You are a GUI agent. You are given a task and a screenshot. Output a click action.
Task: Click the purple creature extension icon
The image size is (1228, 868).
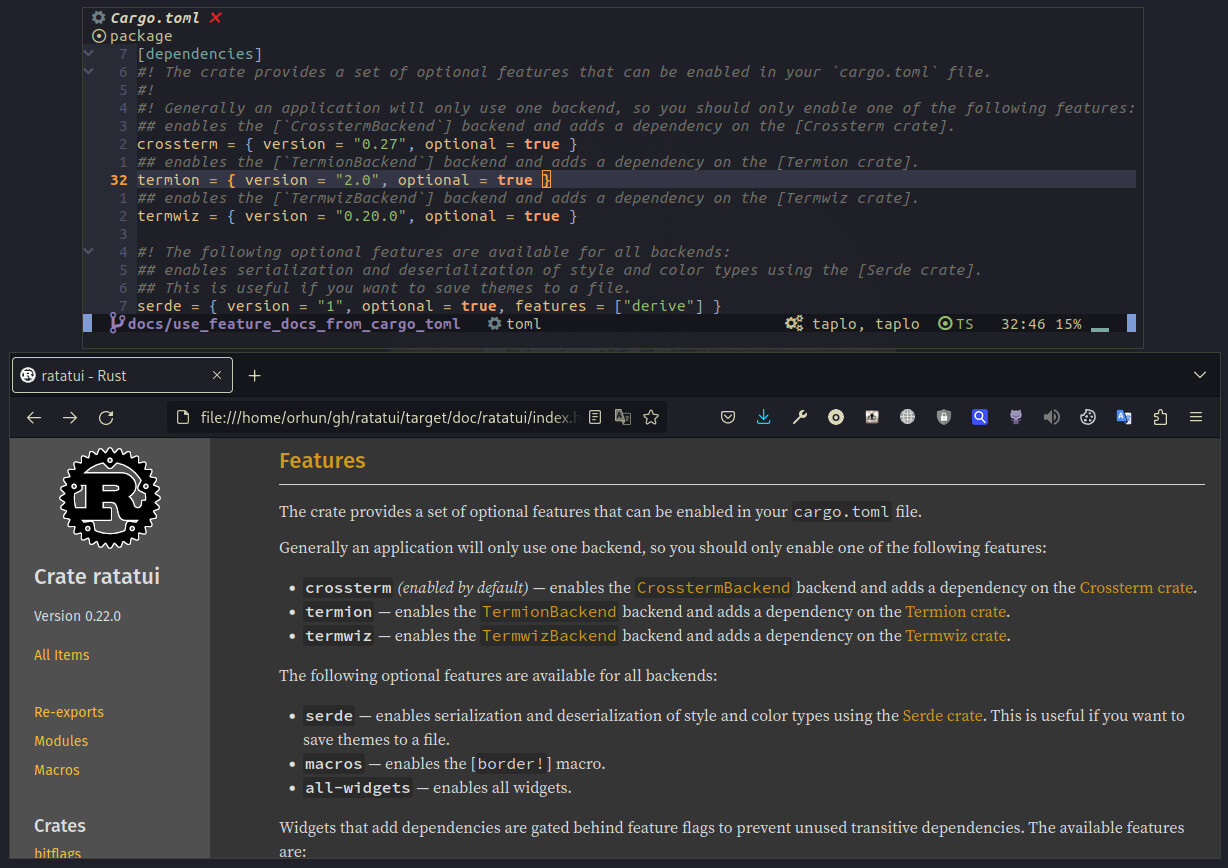[x=1016, y=417]
